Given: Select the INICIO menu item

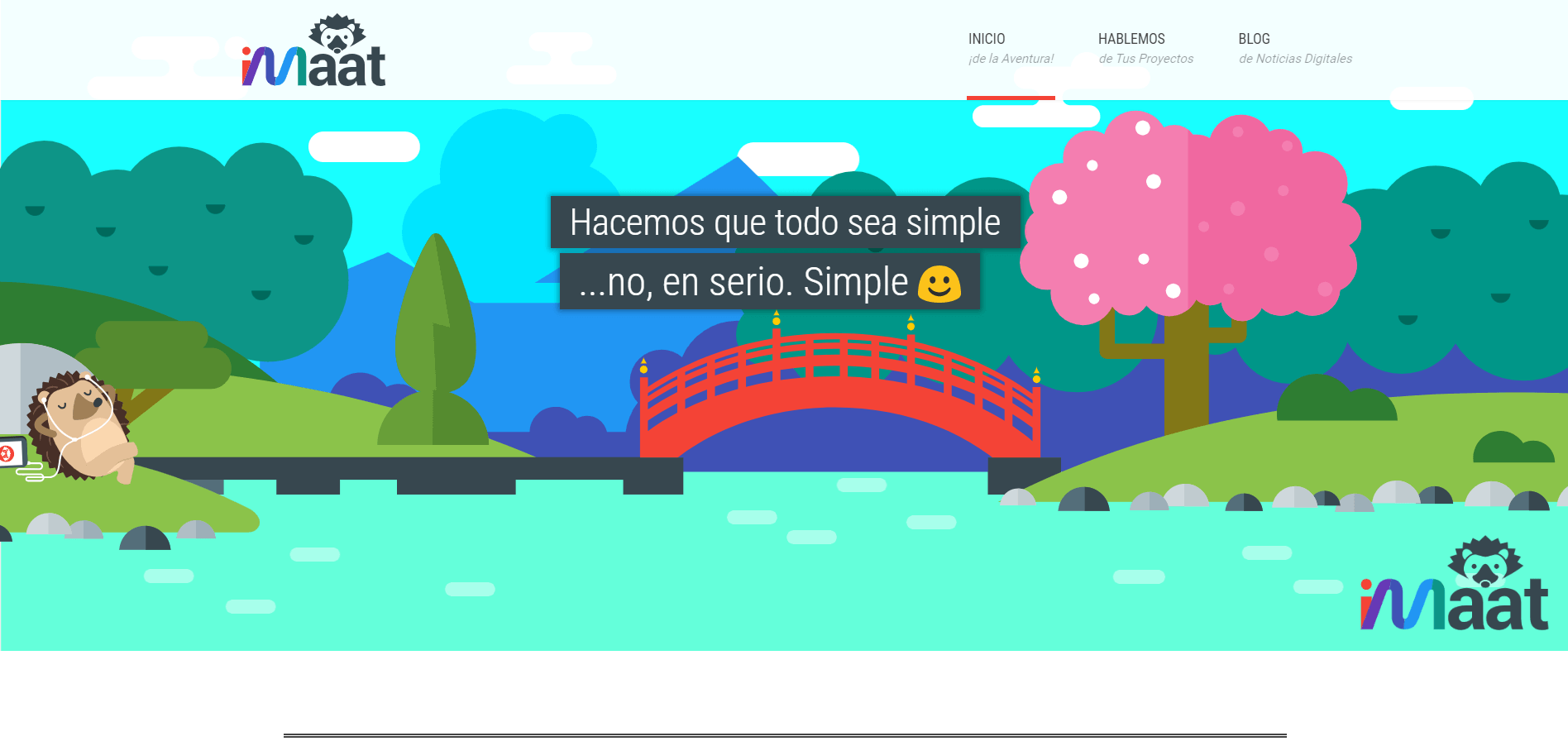Looking at the screenshot, I should point(986,39).
